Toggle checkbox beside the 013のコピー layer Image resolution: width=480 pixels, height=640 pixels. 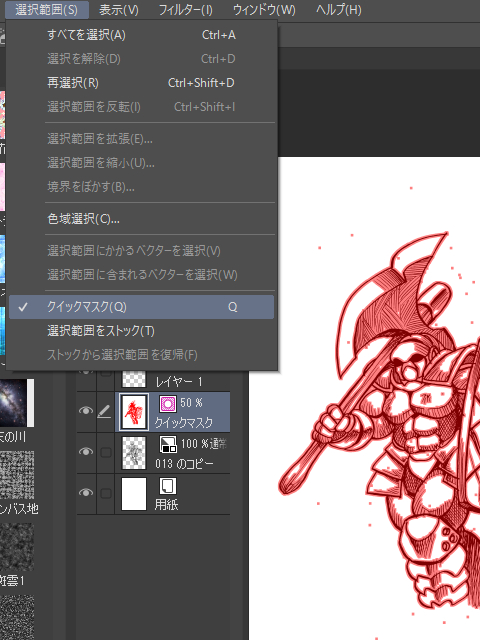(106, 452)
